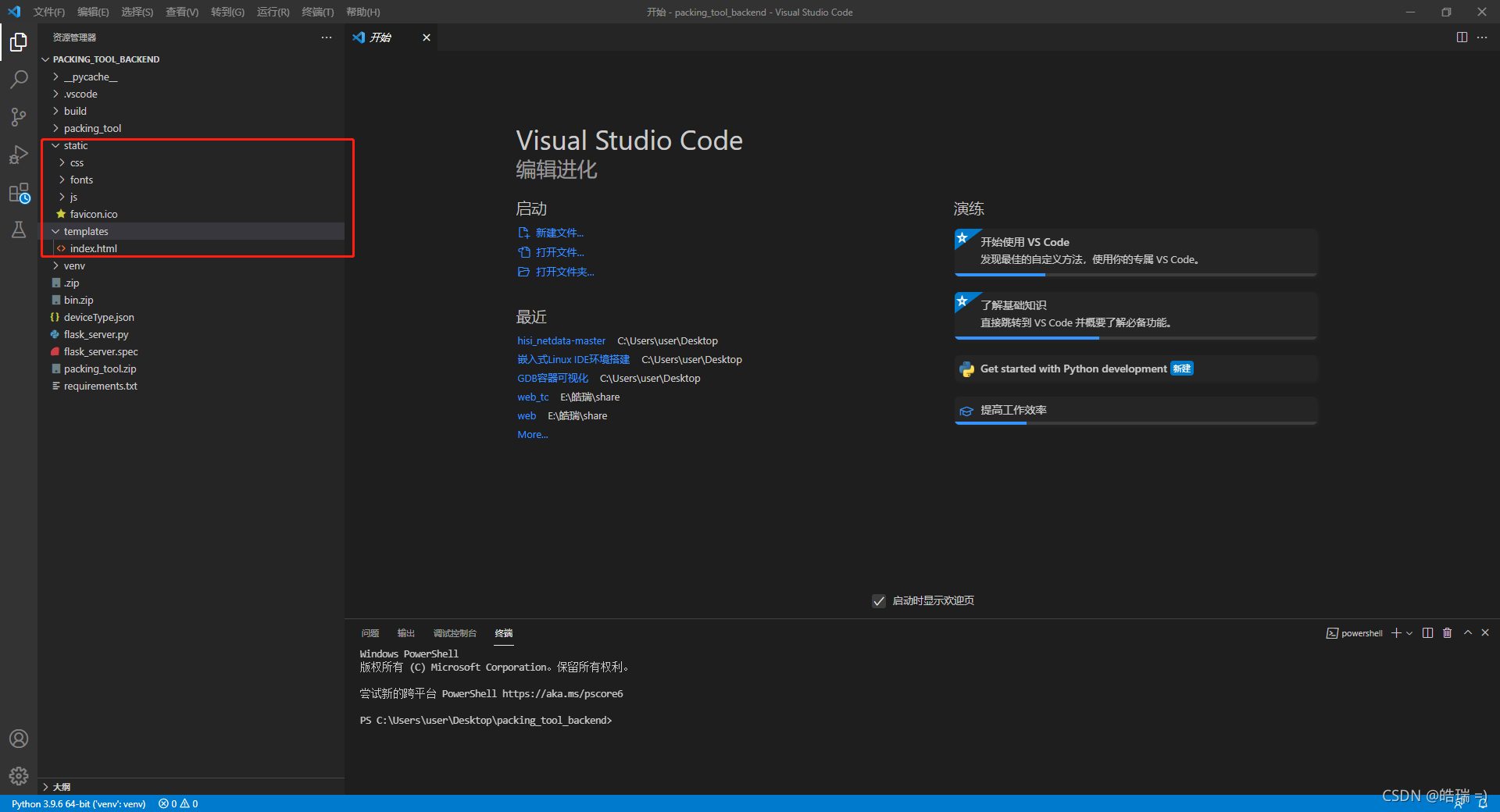This screenshot has width=1500, height=812.
Task: Click Python 3.9.6 interpreter in status bar
Action: 79,803
